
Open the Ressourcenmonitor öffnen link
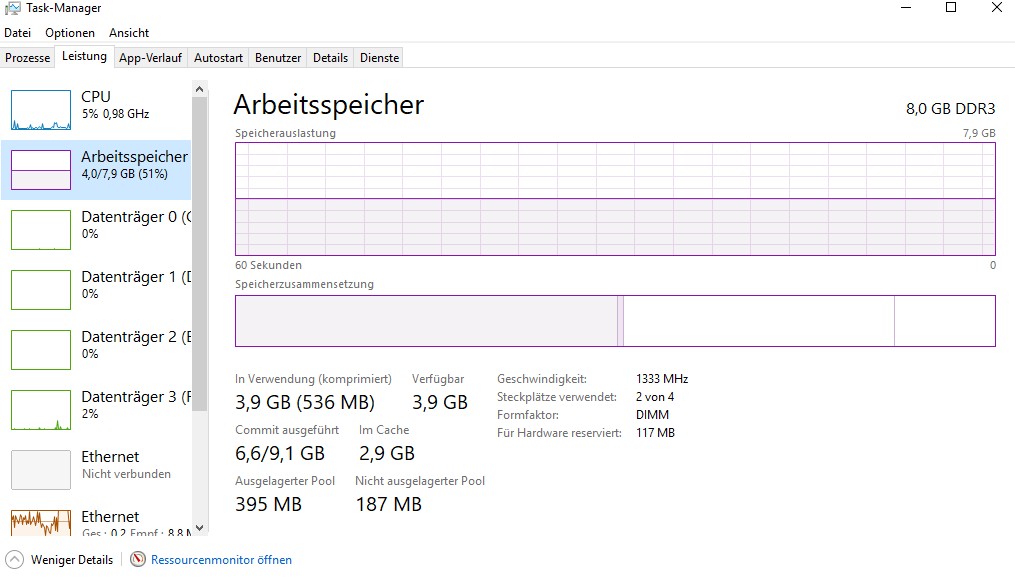pos(221,560)
